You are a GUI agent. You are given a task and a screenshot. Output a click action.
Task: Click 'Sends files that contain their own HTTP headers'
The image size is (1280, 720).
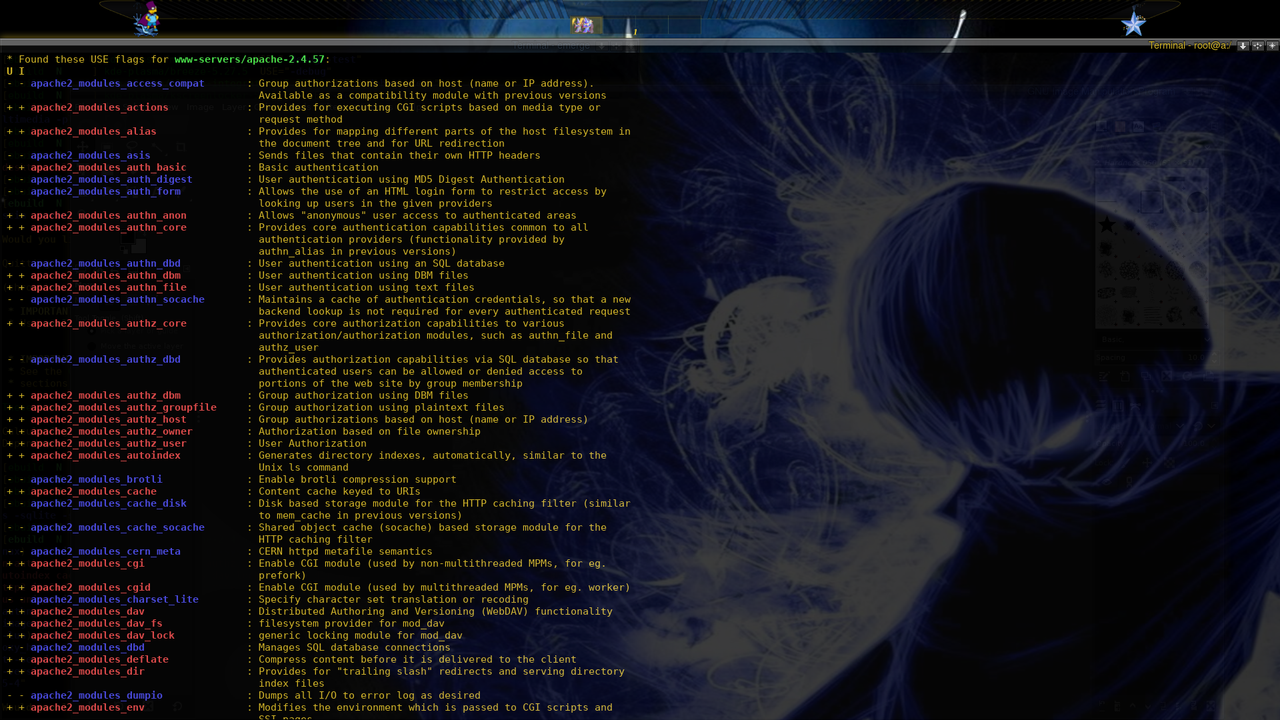(x=399, y=156)
